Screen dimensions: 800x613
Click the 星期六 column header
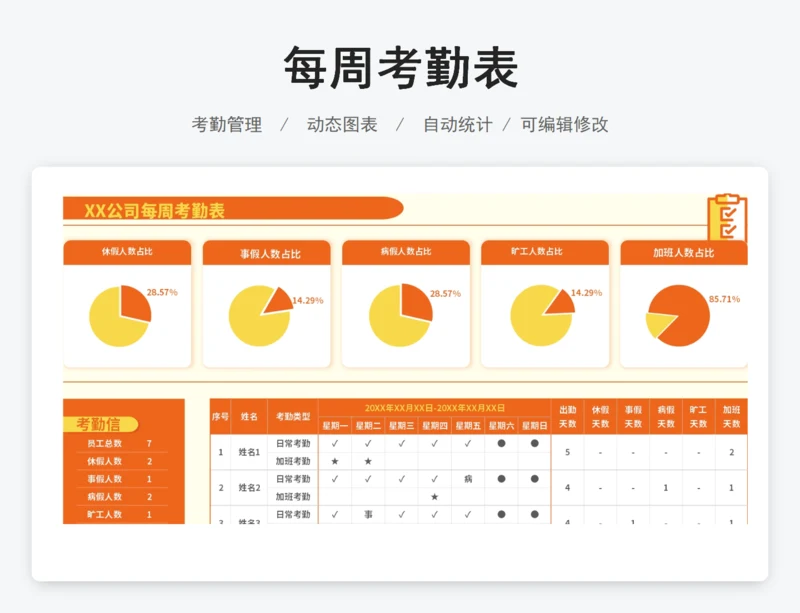502,426
